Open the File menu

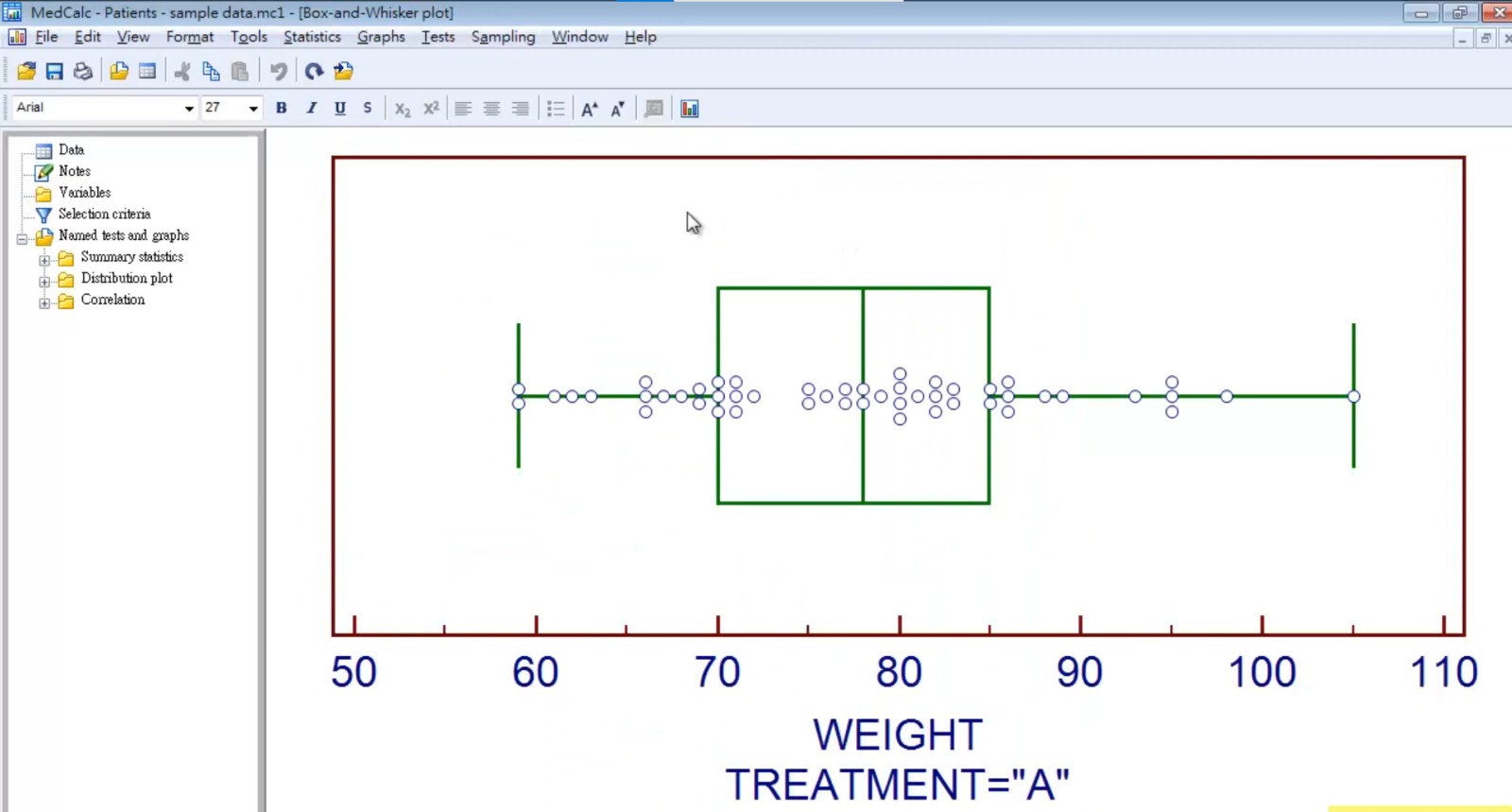46,37
